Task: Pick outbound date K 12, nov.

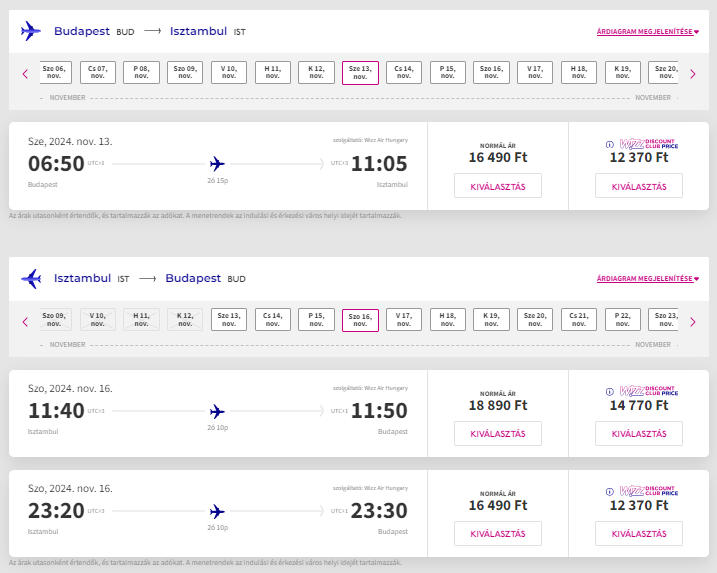Action: pos(316,72)
